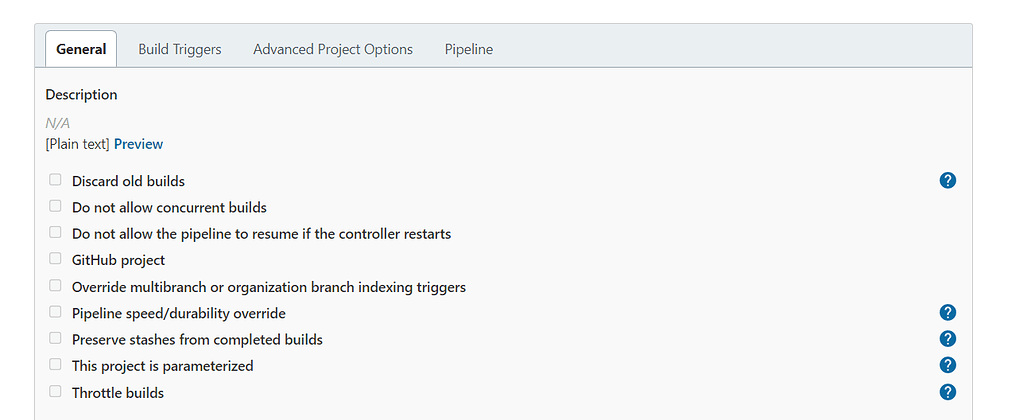Screen dimensions: 1035x420
Task: Enable the GitHub project option
Action: pyautogui.click(x=55, y=260)
